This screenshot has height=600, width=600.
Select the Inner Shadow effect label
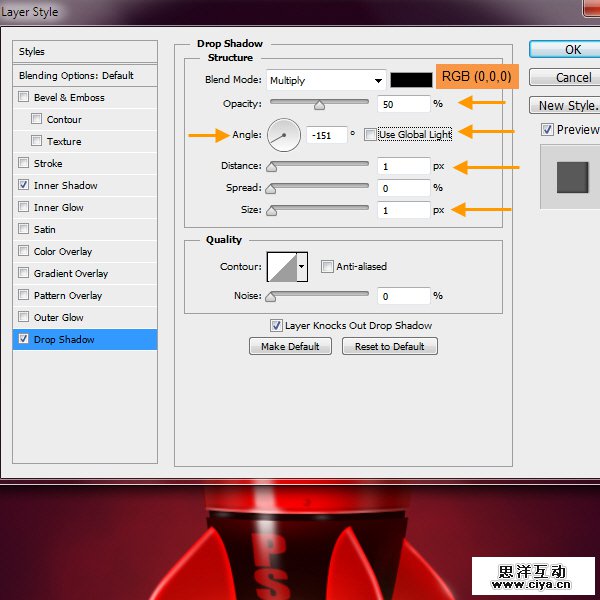[65, 186]
